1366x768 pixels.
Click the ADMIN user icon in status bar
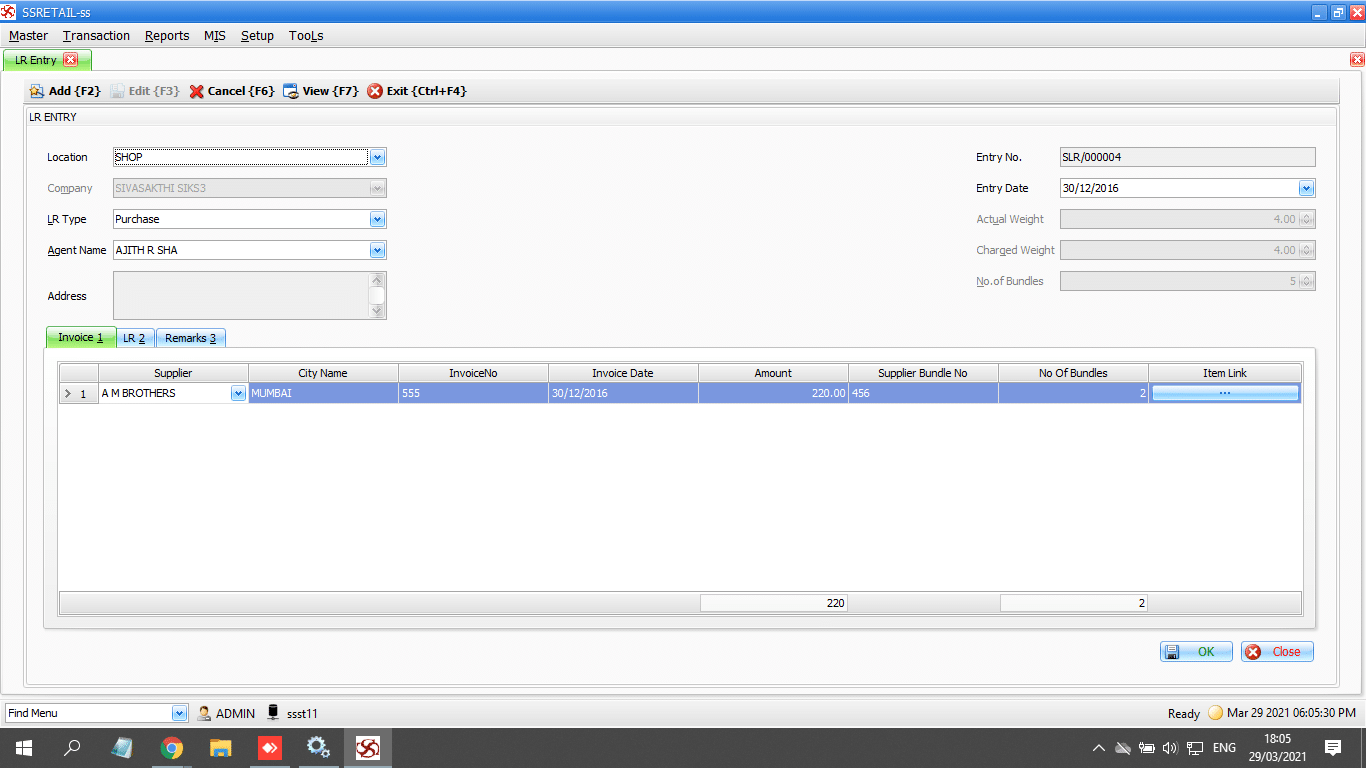[204, 713]
